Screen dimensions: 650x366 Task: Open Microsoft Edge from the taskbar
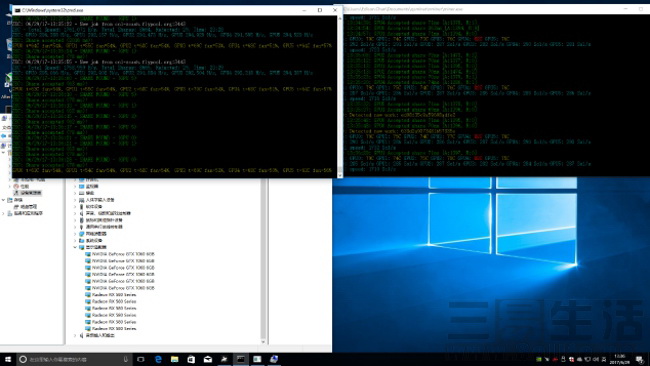[158, 359]
